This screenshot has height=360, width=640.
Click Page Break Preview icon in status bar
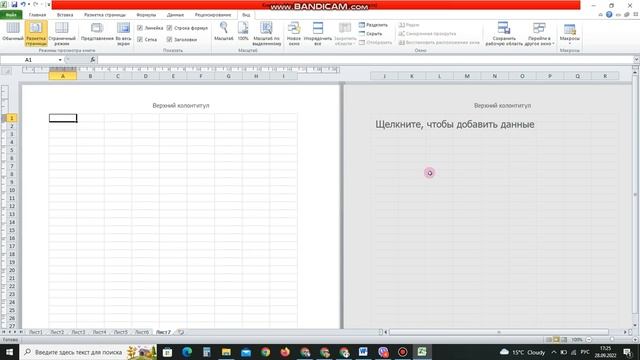click(564, 340)
